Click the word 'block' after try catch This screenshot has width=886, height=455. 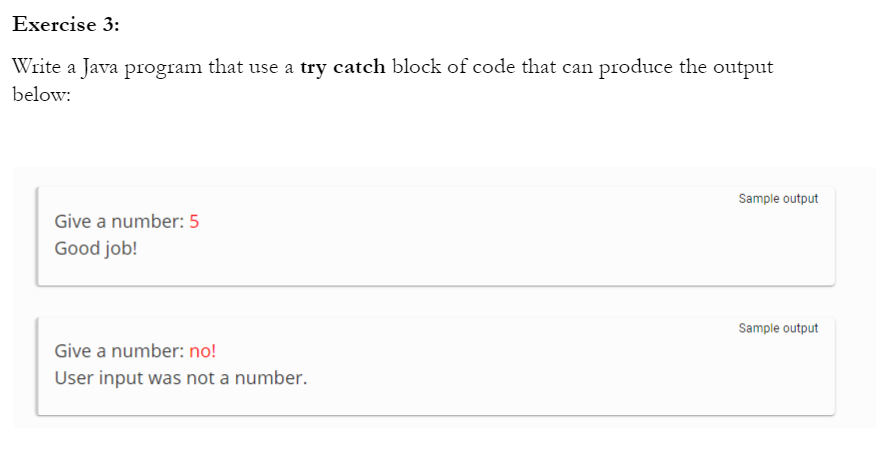(416, 67)
